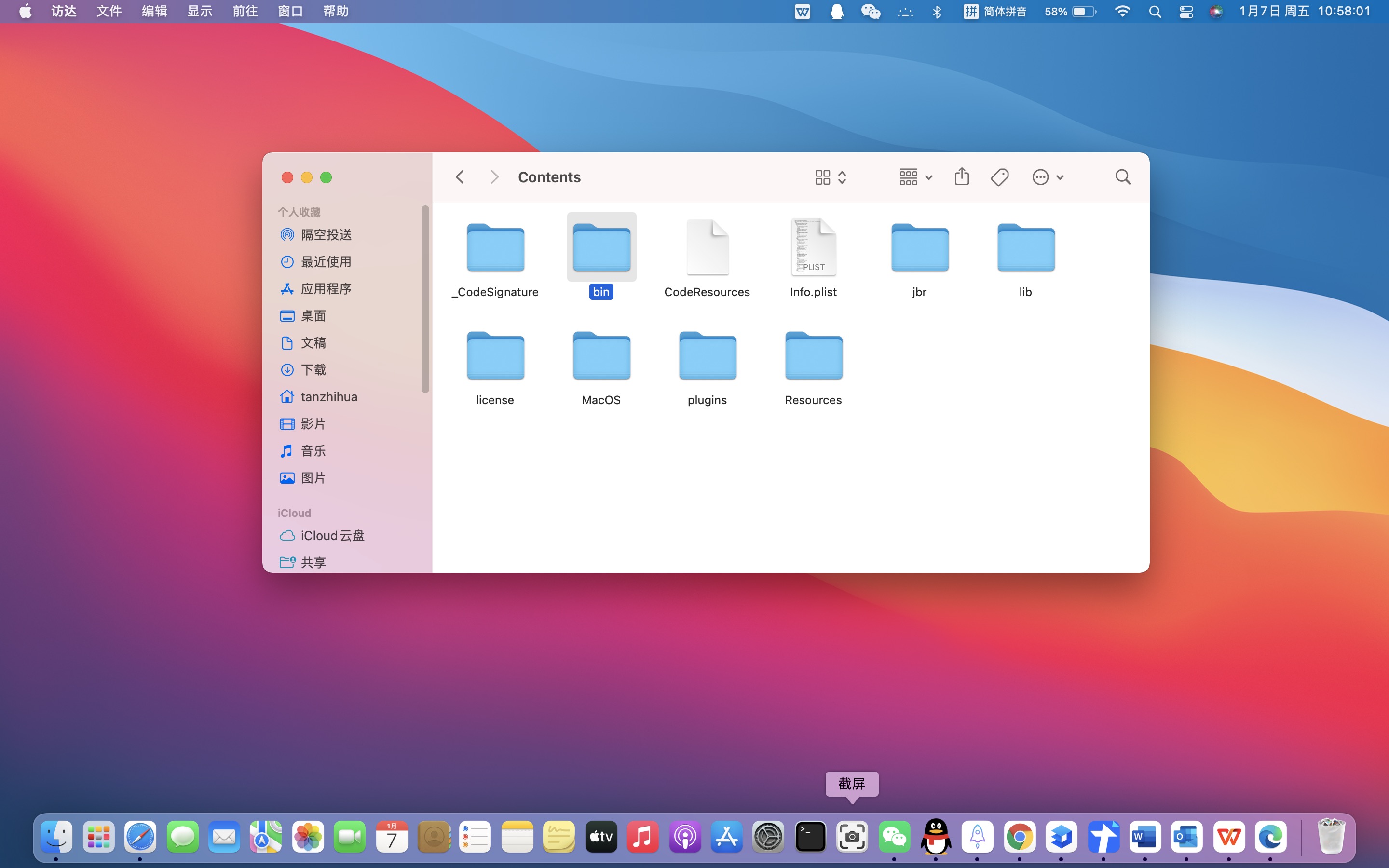Open the more actions ellipsis dropdown
The height and width of the screenshot is (868, 1389).
1048,177
